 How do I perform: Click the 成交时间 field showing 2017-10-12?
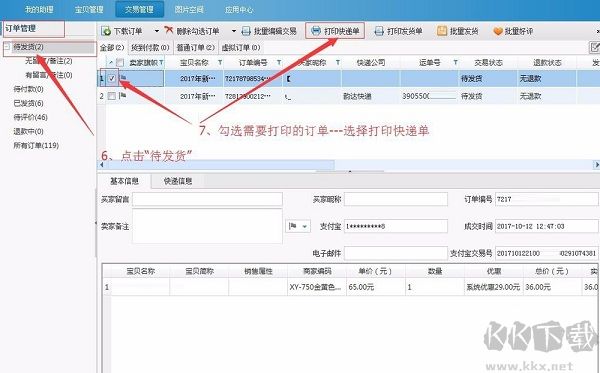547,226
